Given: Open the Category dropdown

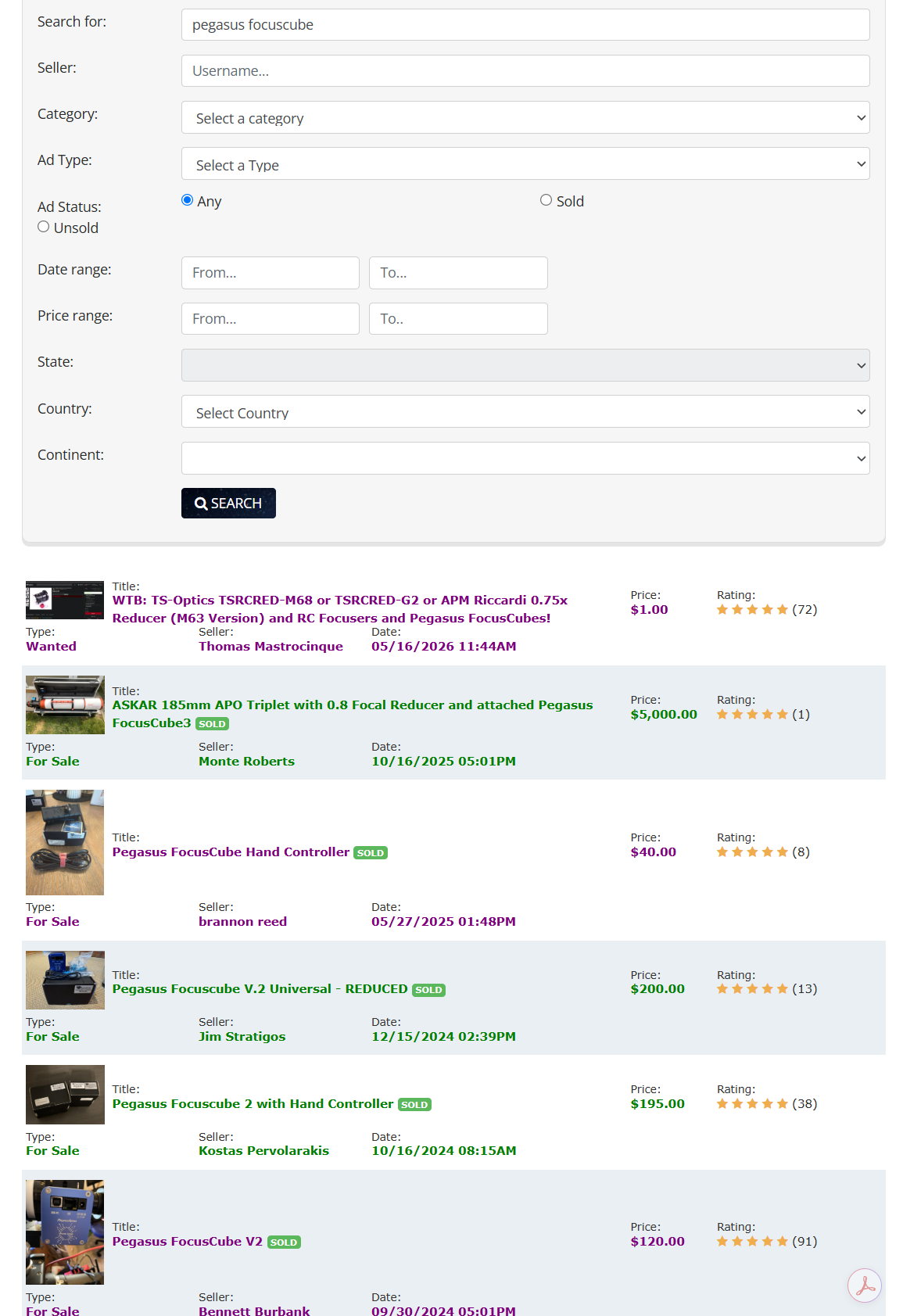Looking at the screenshot, I should 525,117.
